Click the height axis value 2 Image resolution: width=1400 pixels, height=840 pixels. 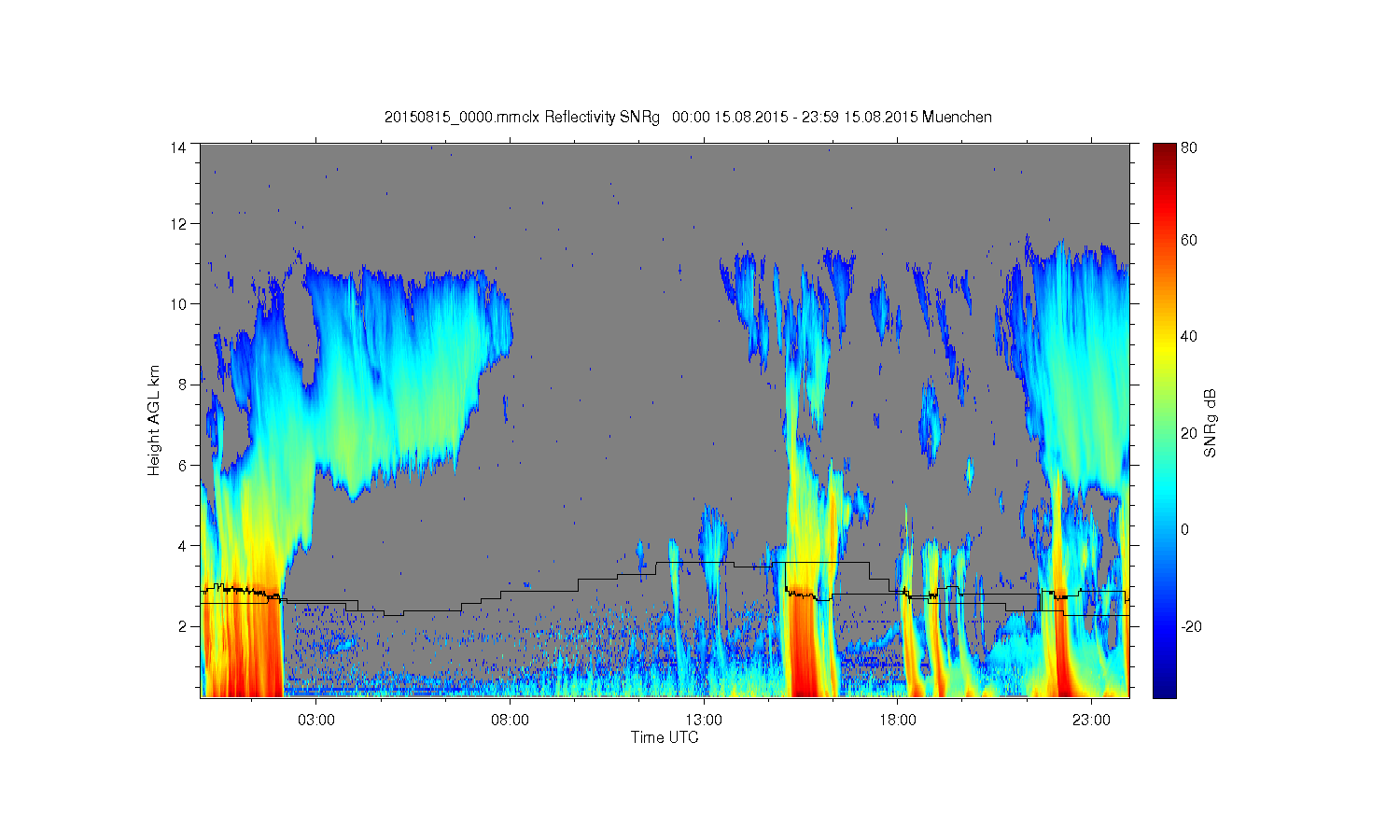[182, 626]
